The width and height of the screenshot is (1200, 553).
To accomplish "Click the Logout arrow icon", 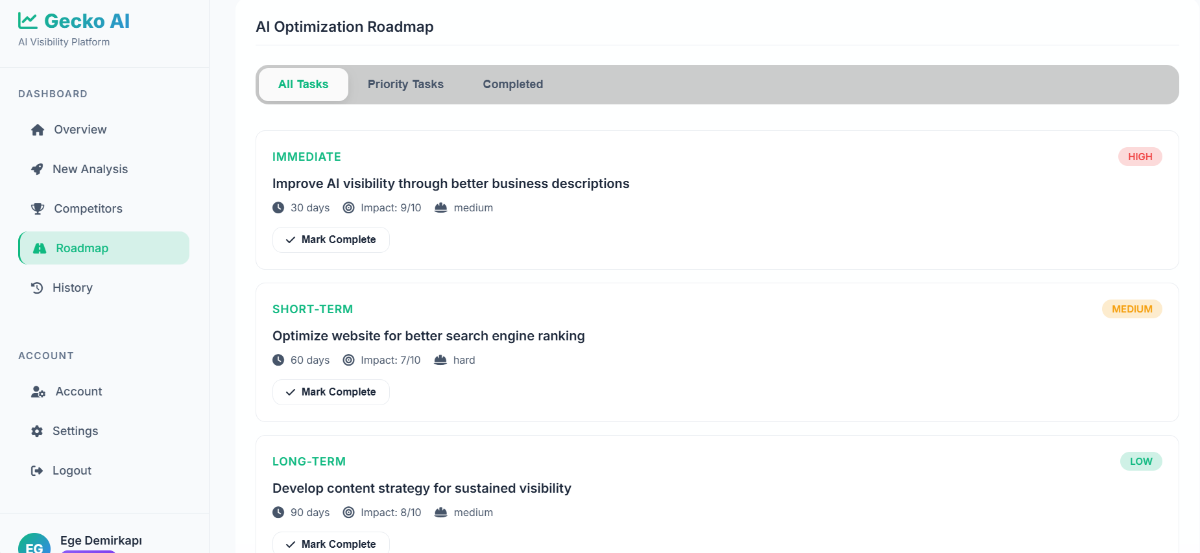I will 37,471.
